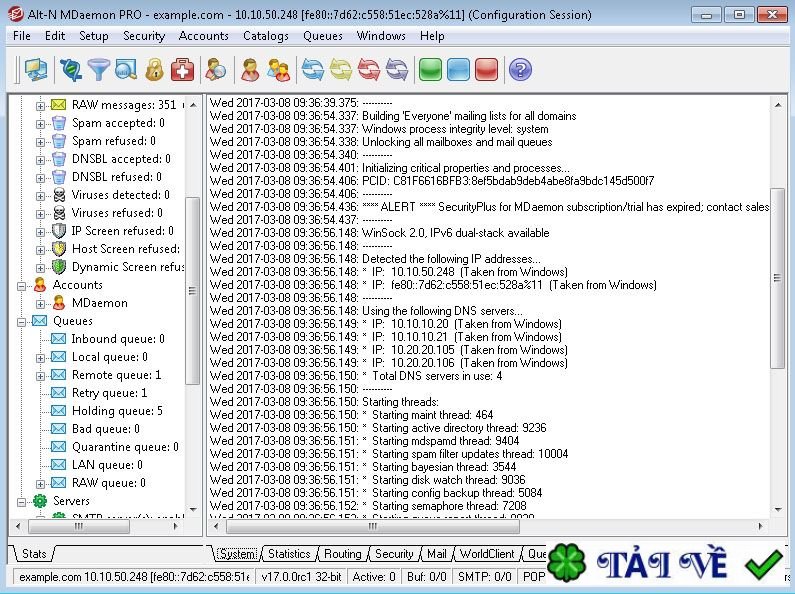Open the Help menu
The height and width of the screenshot is (594, 795).
click(432, 36)
